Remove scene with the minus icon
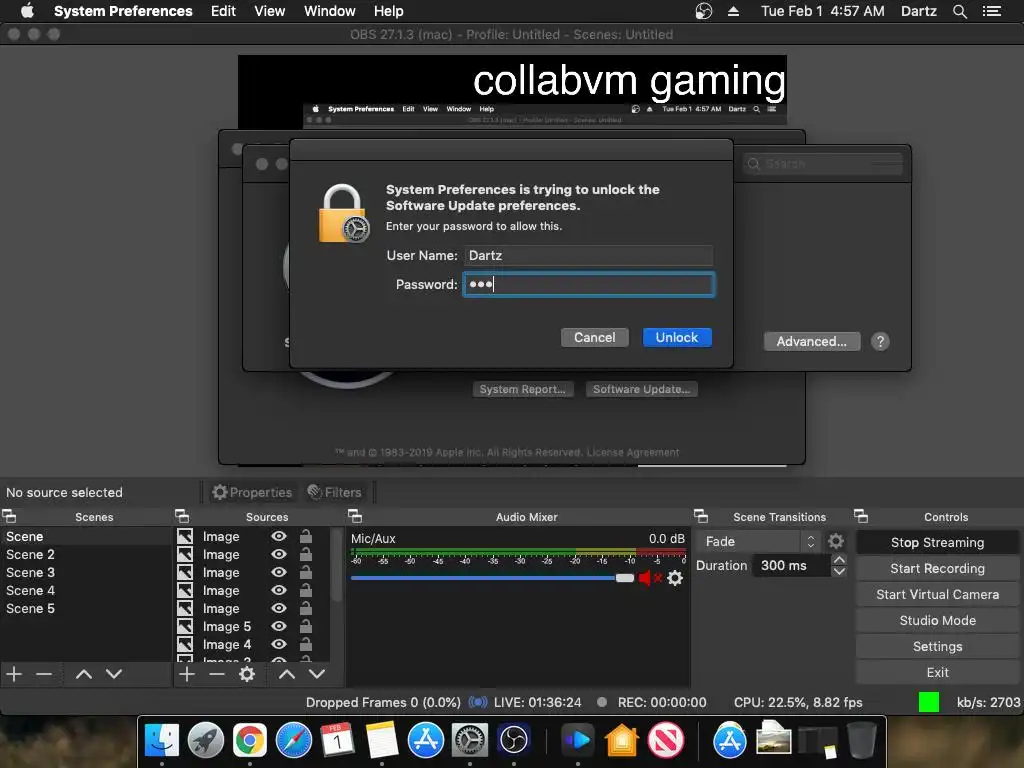The image size is (1024, 768). [x=44, y=674]
